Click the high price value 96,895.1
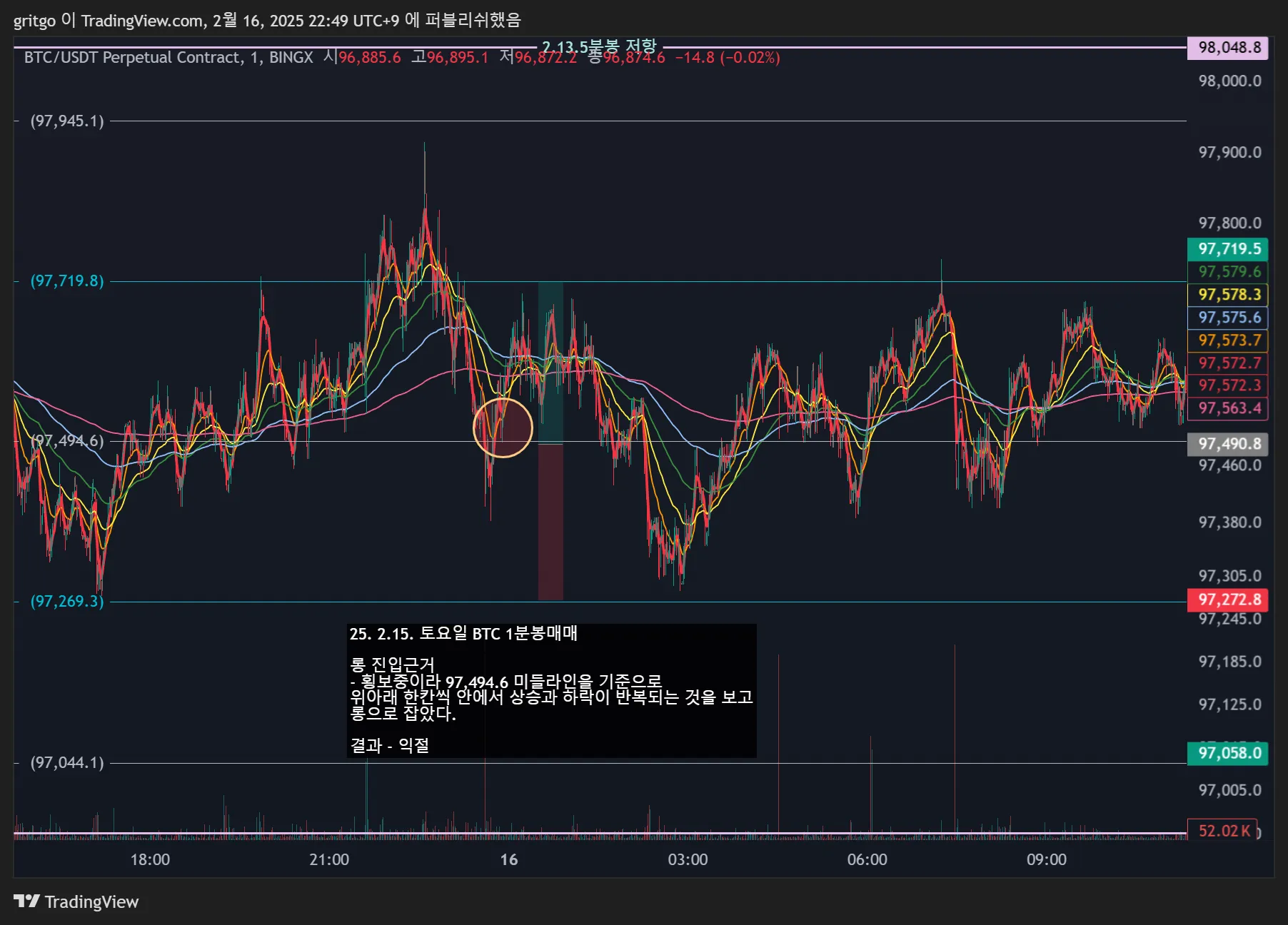The width and height of the screenshot is (1288, 925). click(458, 57)
